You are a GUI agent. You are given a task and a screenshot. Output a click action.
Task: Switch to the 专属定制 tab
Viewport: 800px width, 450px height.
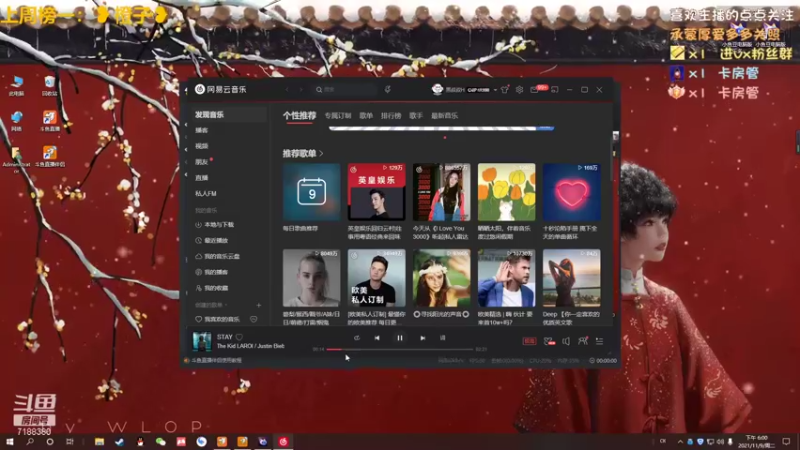click(338, 116)
